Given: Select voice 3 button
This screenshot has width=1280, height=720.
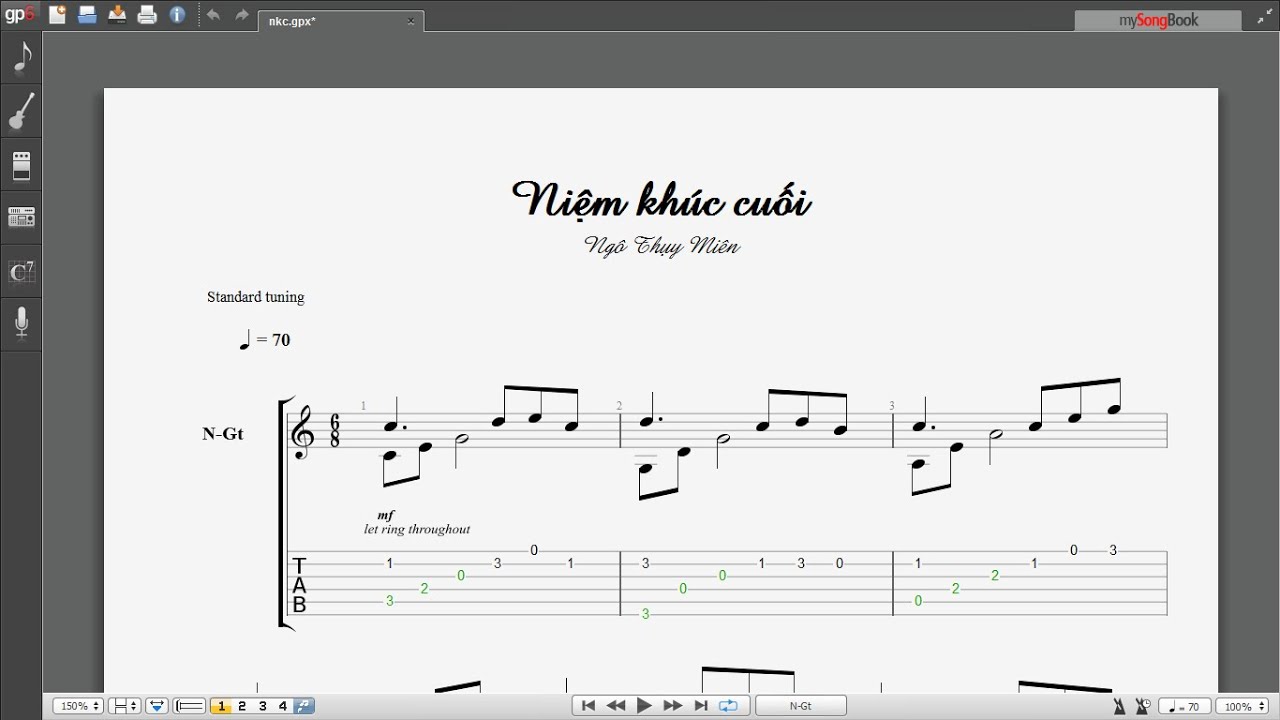Looking at the screenshot, I should click(263, 706).
